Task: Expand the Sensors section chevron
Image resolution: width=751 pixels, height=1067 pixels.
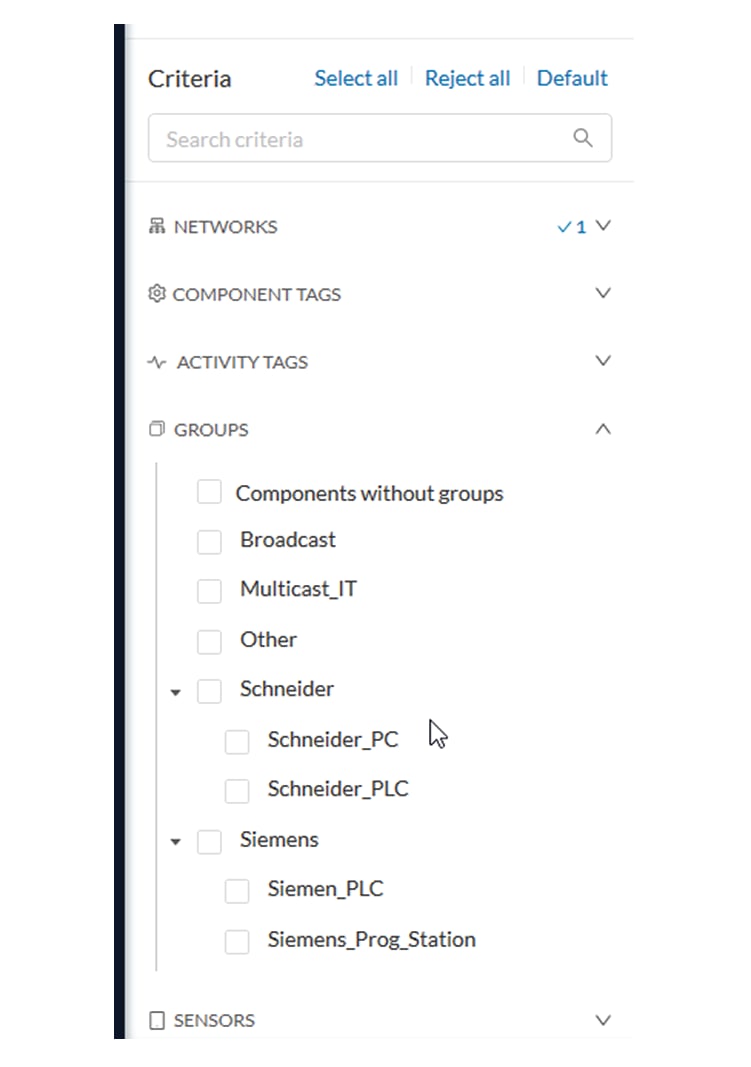Action: (603, 1020)
